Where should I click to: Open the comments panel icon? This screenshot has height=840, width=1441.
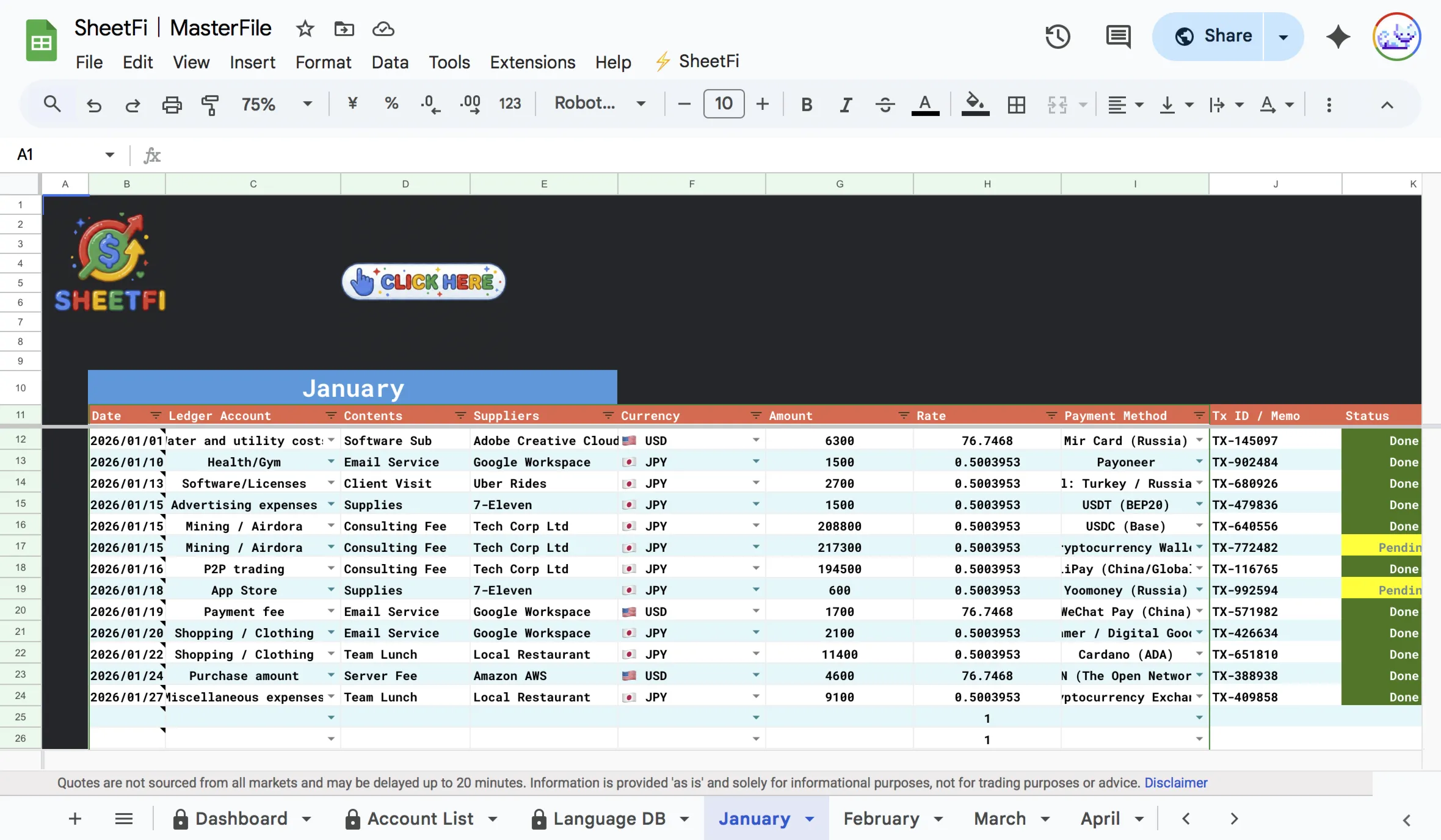coord(1117,37)
